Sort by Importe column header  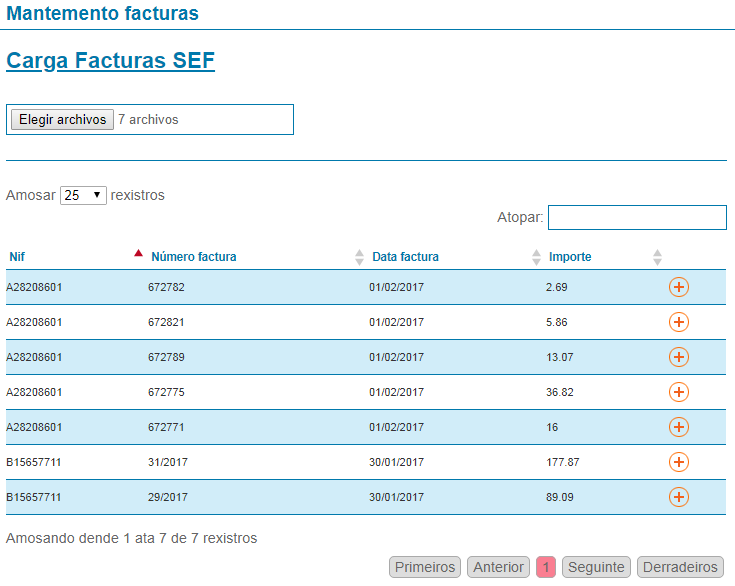tap(570, 257)
